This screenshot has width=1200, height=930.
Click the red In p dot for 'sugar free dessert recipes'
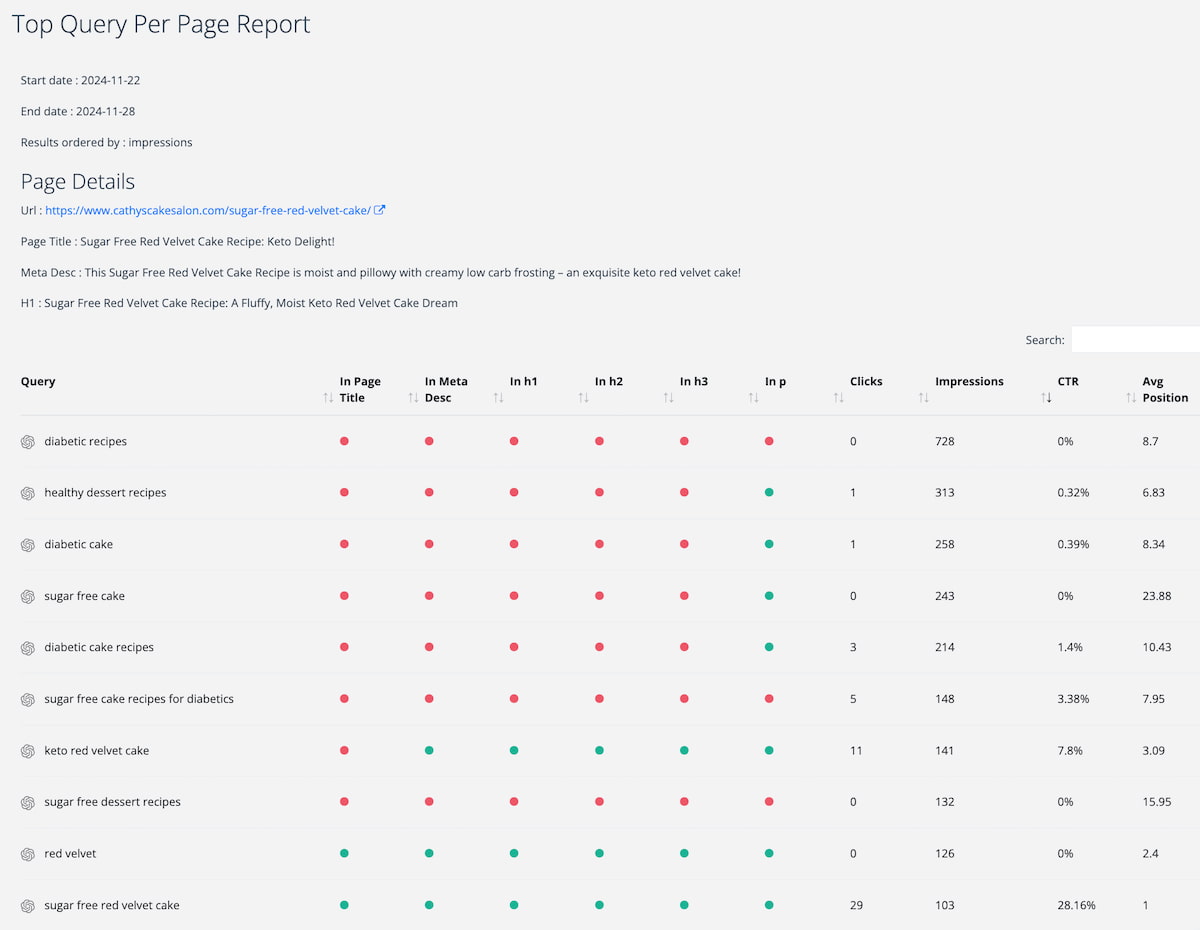pyautogui.click(x=769, y=802)
